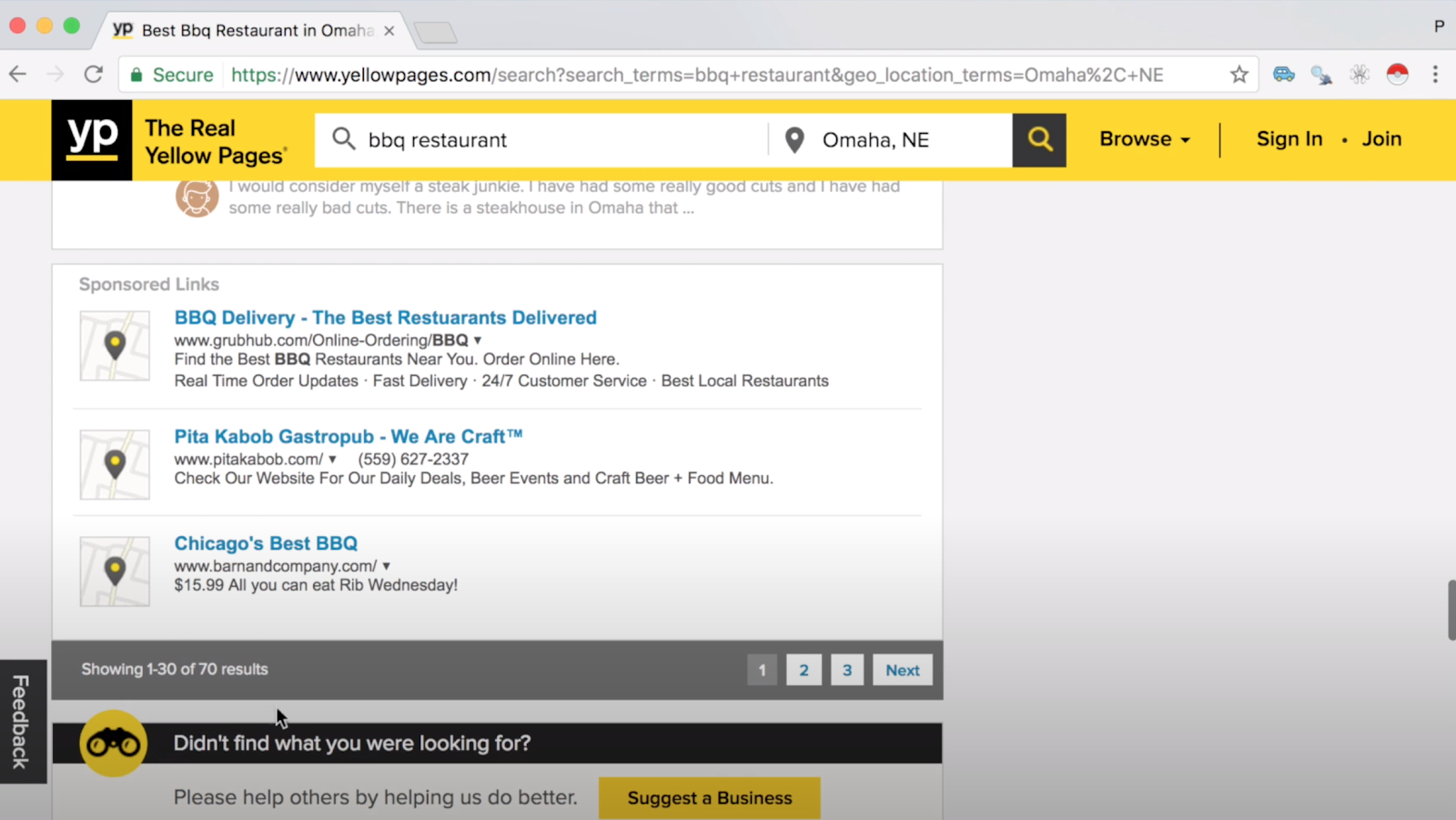Screen dimensions: 1456x820
Task: Click the Showing 1-30 of 70 results text
Action: (175, 669)
